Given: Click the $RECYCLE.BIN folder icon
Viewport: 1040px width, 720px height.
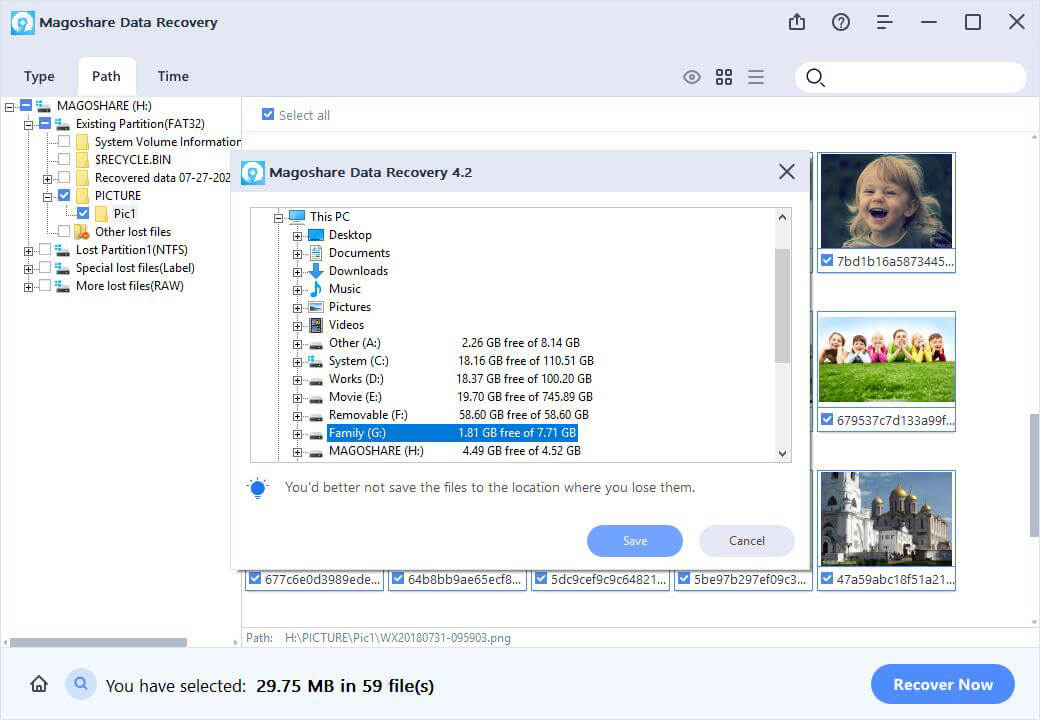Looking at the screenshot, I should 82,160.
